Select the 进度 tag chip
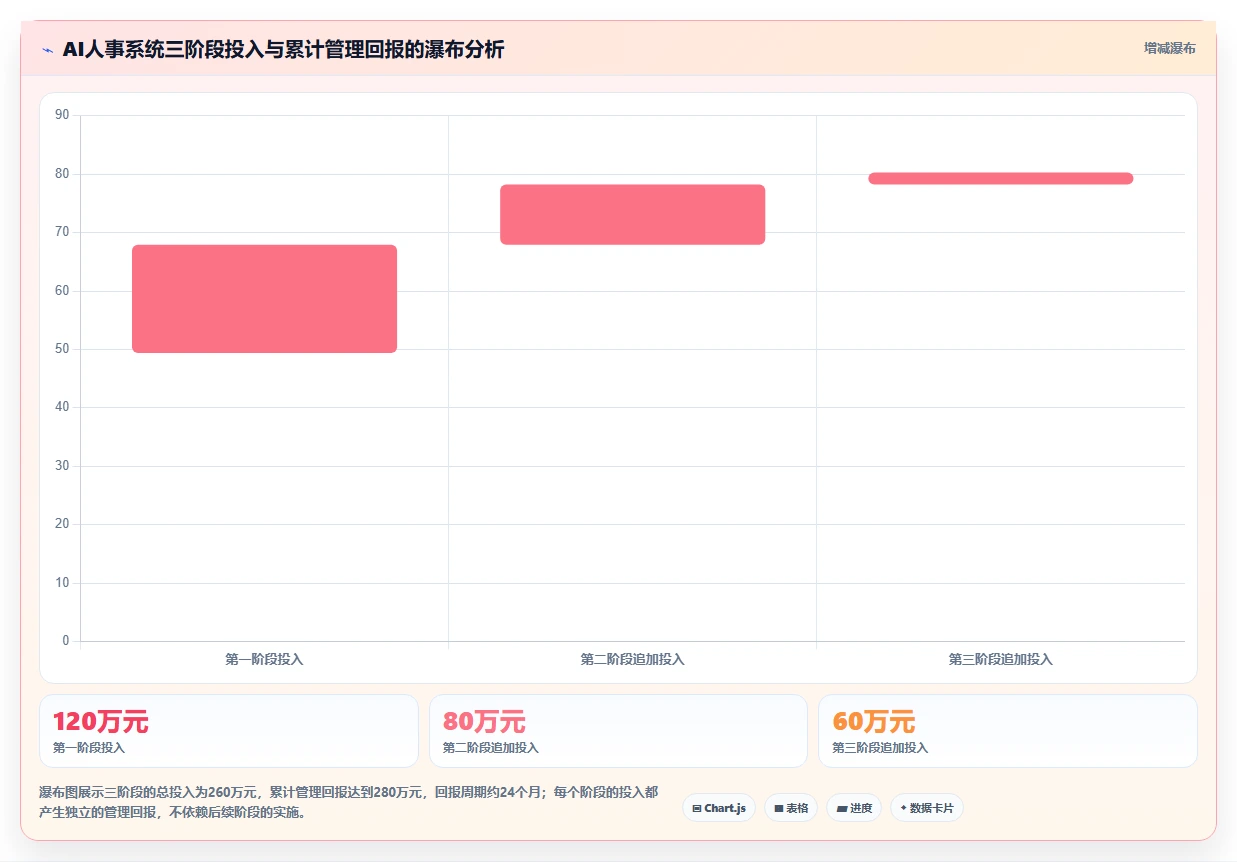This screenshot has height=862, width=1237. click(x=854, y=808)
